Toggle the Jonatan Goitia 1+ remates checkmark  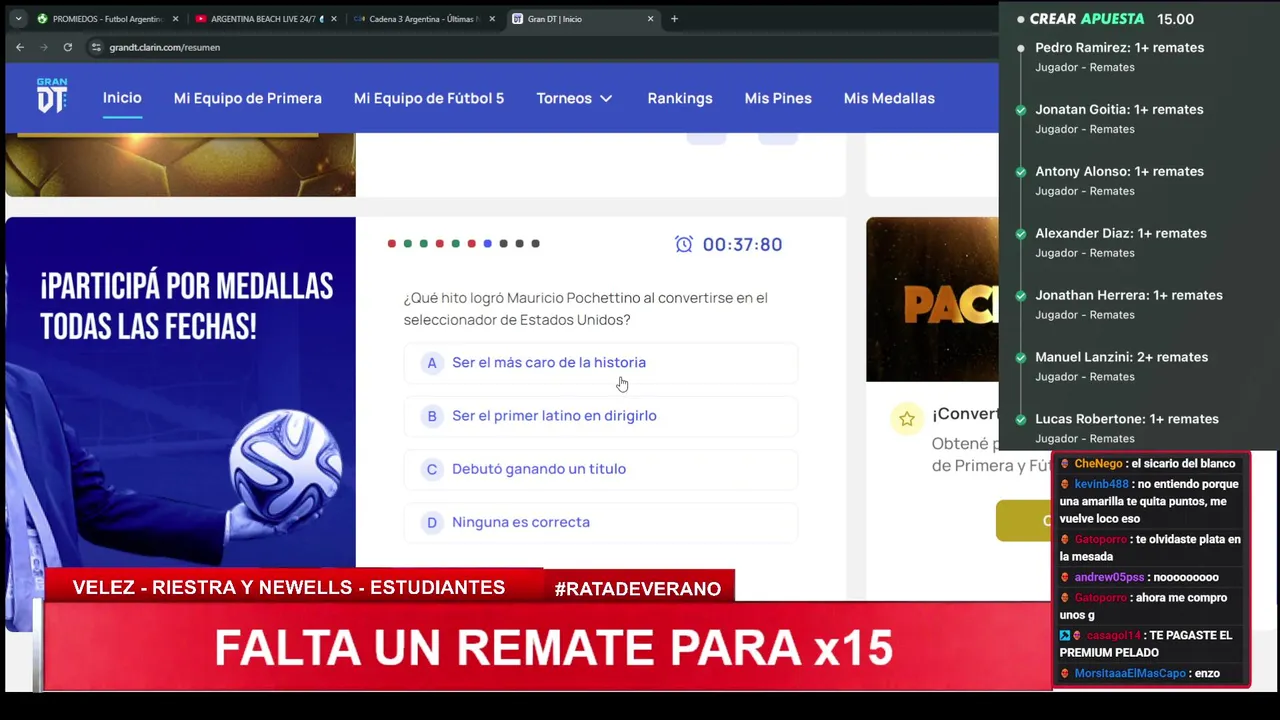pos(1021,110)
